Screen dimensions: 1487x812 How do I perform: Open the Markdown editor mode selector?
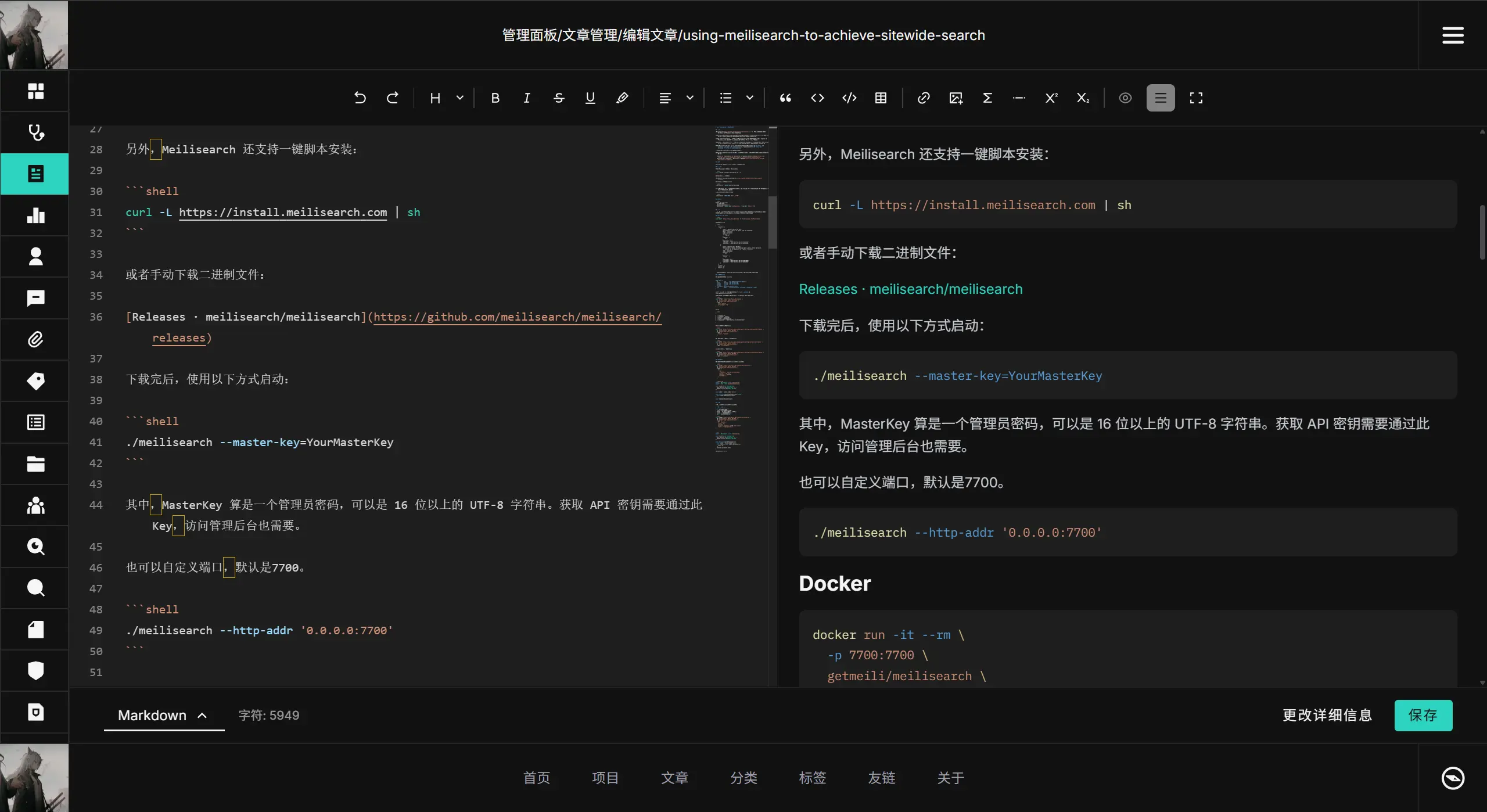tap(163, 715)
